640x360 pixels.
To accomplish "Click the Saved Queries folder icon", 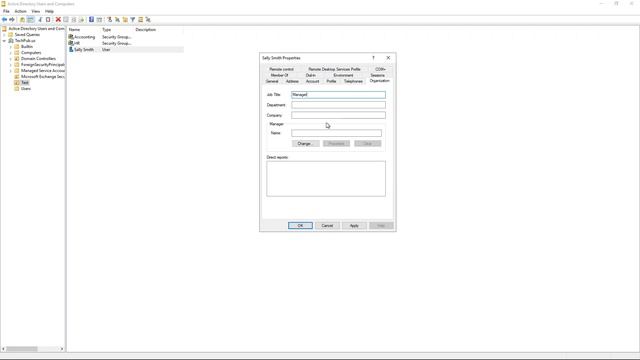I will tap(11, 35).
